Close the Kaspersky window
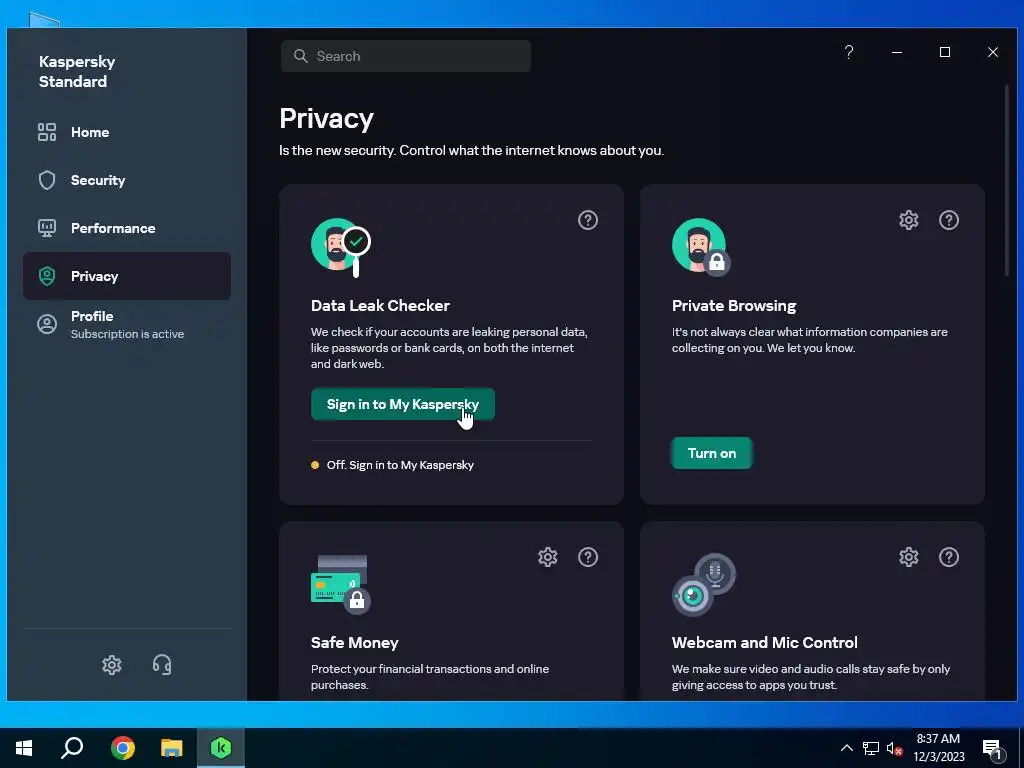The image size is (1024, 768). pos(993,52)
